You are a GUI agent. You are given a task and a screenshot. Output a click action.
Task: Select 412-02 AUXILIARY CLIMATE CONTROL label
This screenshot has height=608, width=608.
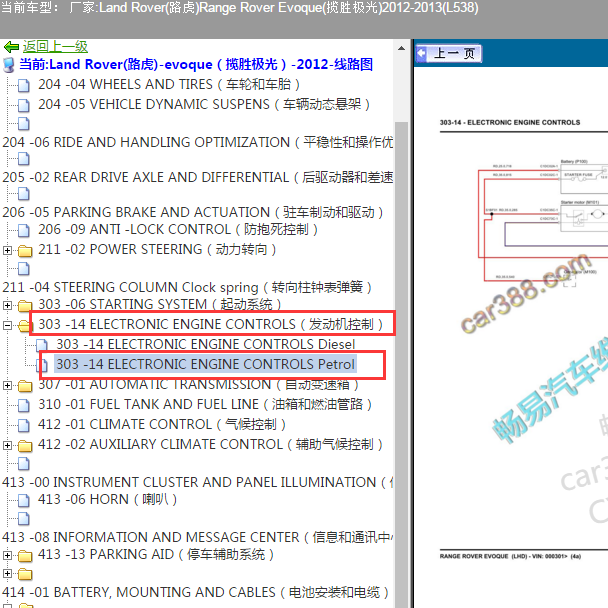210,444
